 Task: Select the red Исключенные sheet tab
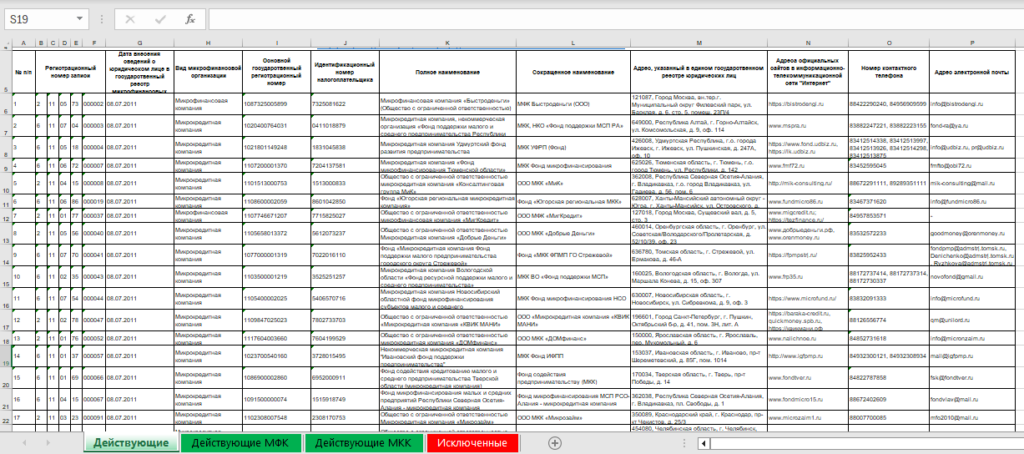(473, 442)
